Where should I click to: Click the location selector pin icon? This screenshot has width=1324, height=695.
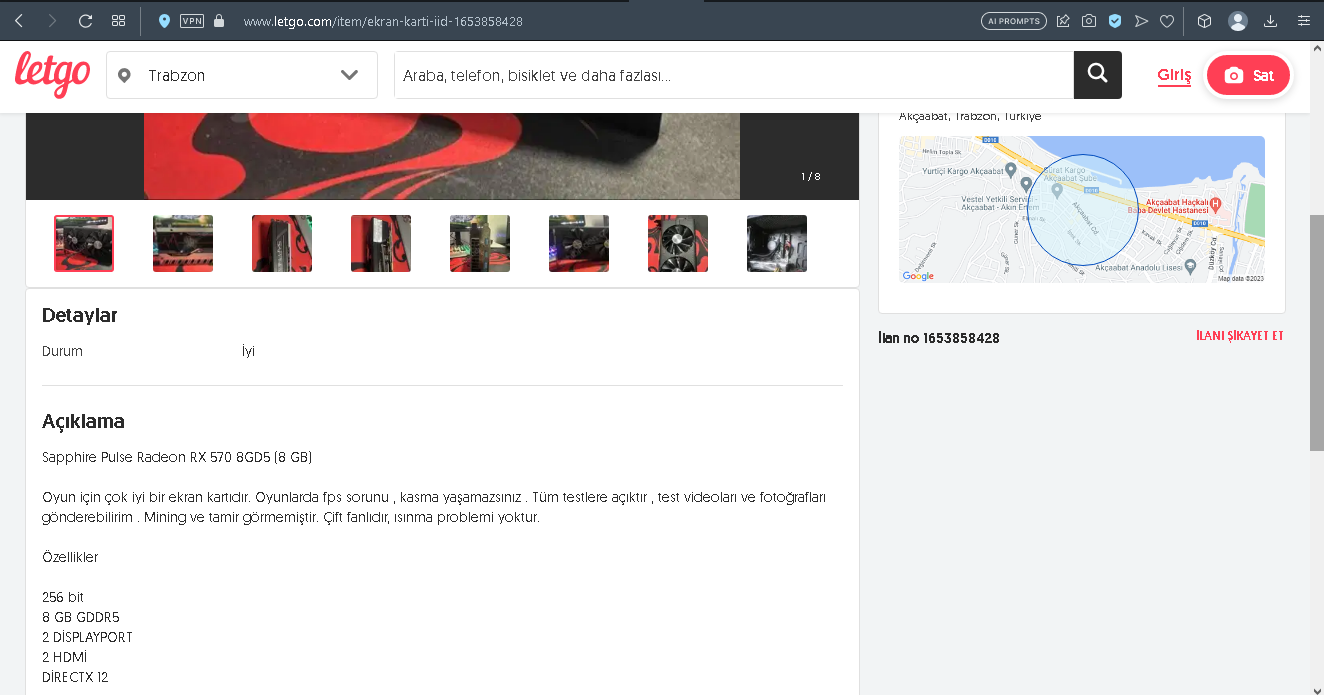[x=124, y=76]
